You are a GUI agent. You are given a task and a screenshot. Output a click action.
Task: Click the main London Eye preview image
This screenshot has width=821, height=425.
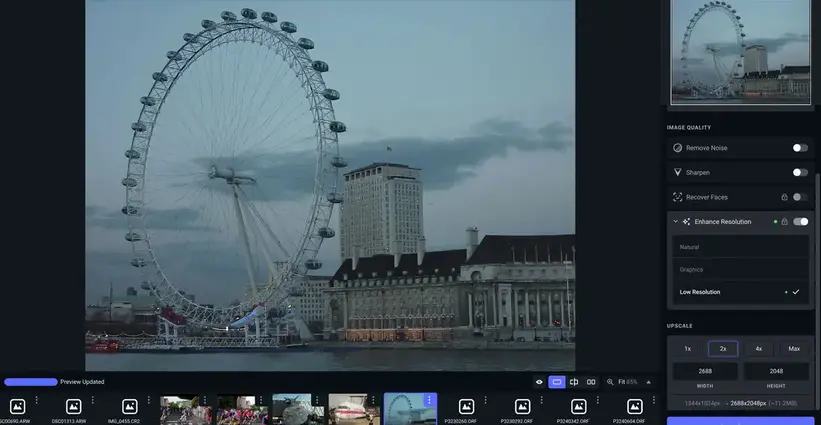pyautogui.click(x=330, y=185)
